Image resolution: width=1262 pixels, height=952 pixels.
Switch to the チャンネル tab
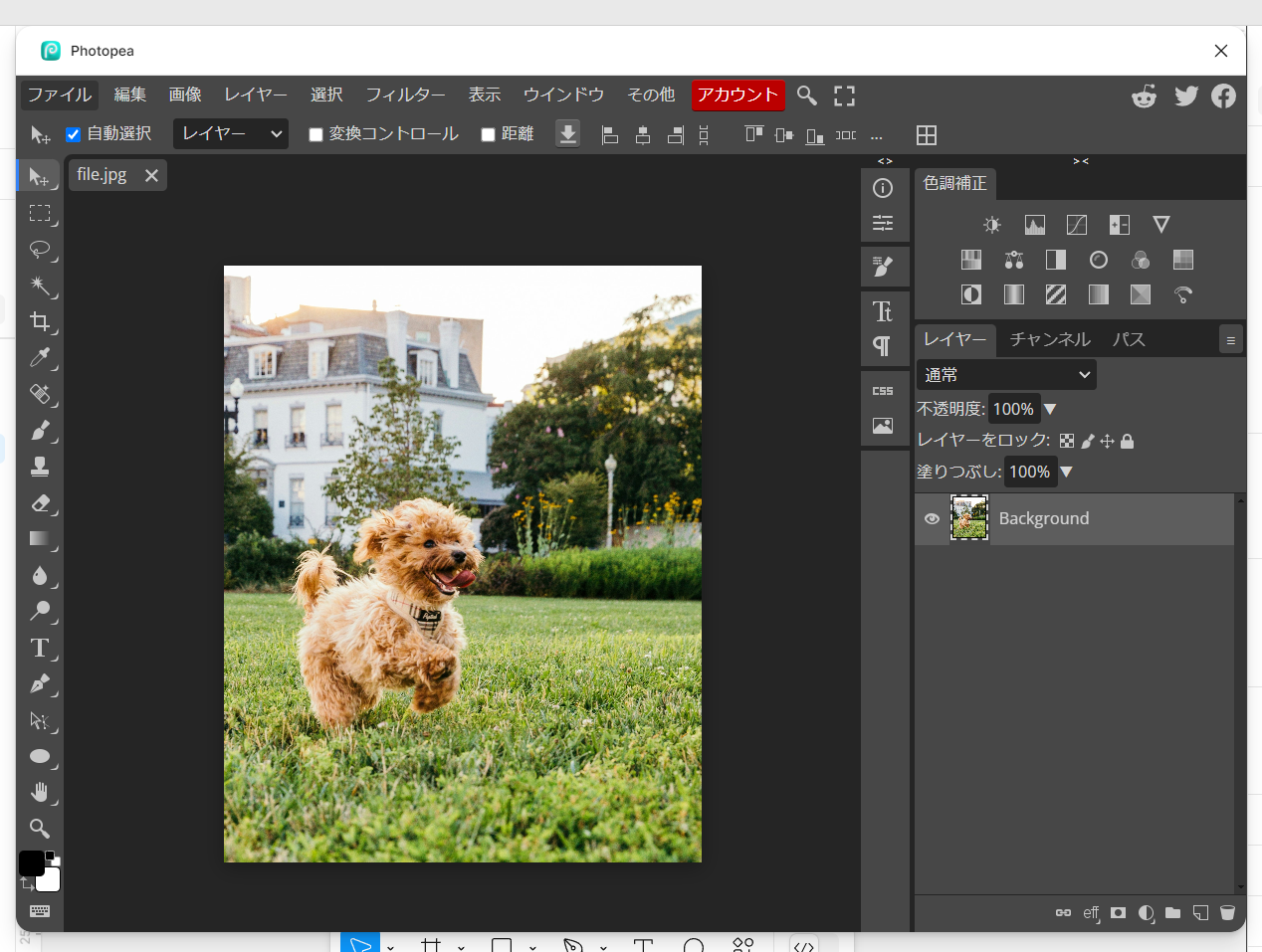[x=1049, y=339]
